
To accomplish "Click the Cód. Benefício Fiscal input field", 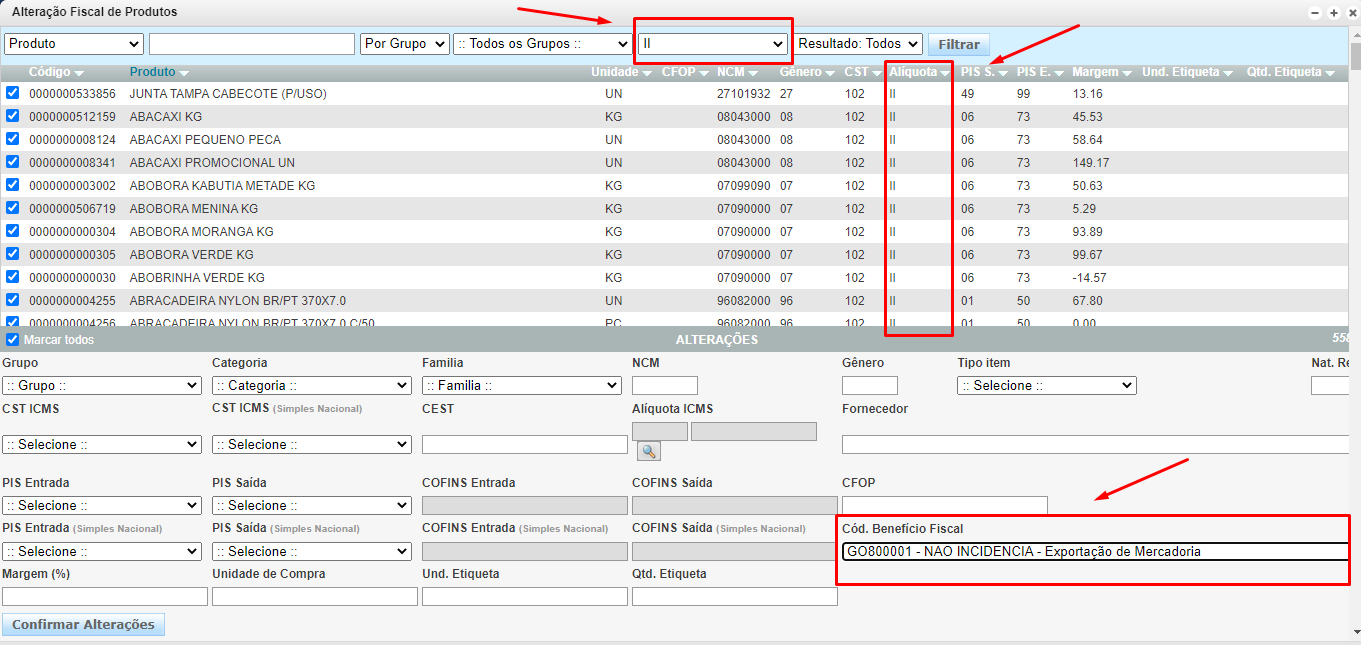I will coord(1095,551).
